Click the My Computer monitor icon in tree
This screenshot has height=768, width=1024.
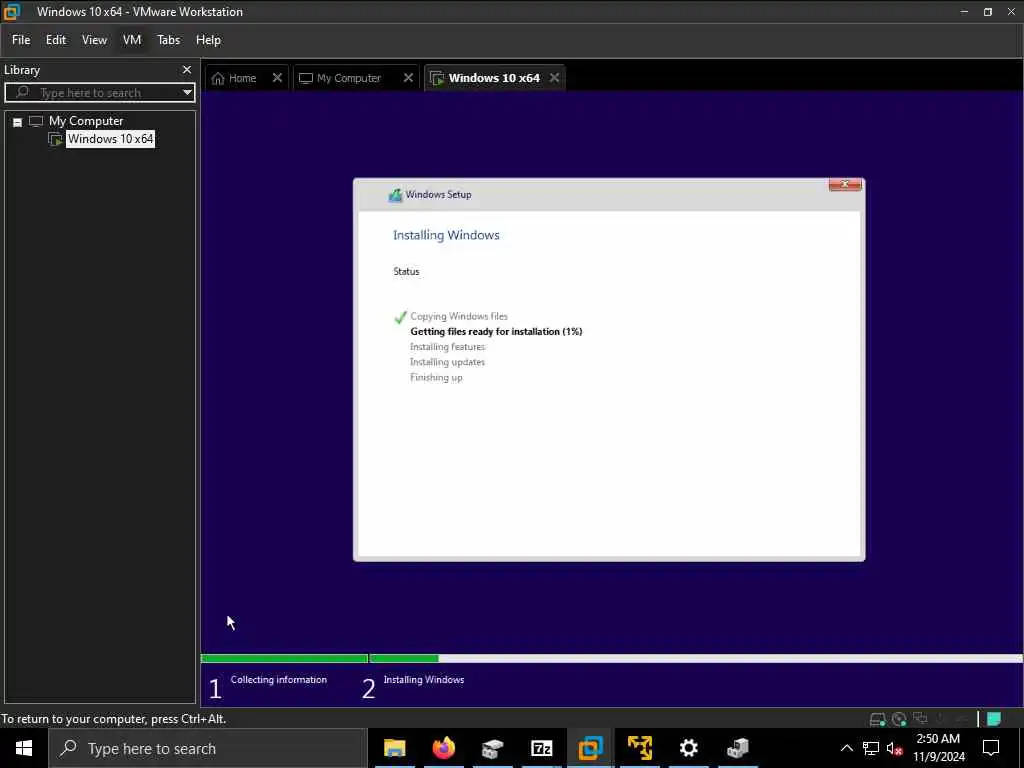coord(36,121)
